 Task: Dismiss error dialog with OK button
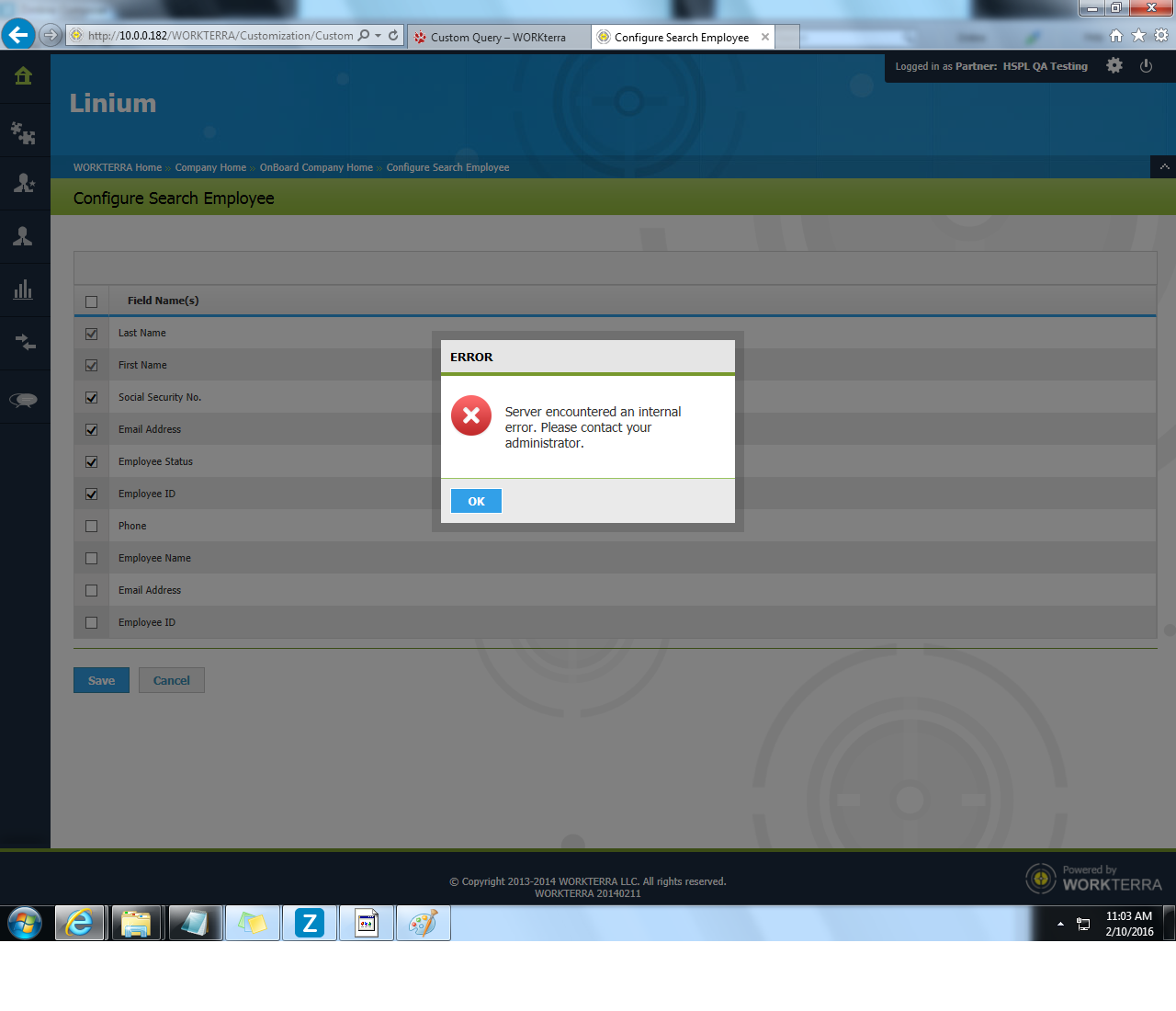[x=476, y=501]
